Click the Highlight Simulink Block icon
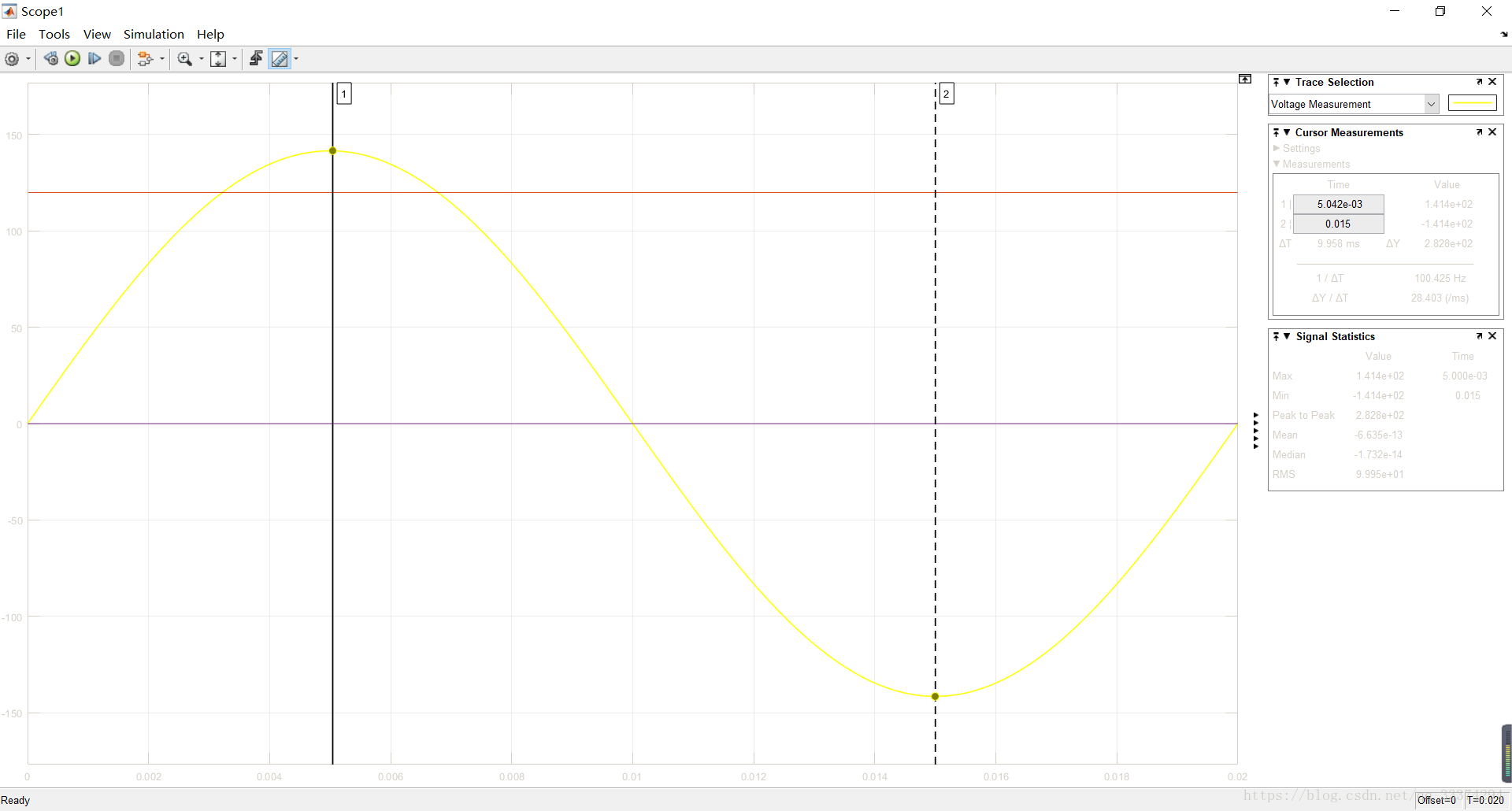1512x811 pixels. tap(256, 58)
